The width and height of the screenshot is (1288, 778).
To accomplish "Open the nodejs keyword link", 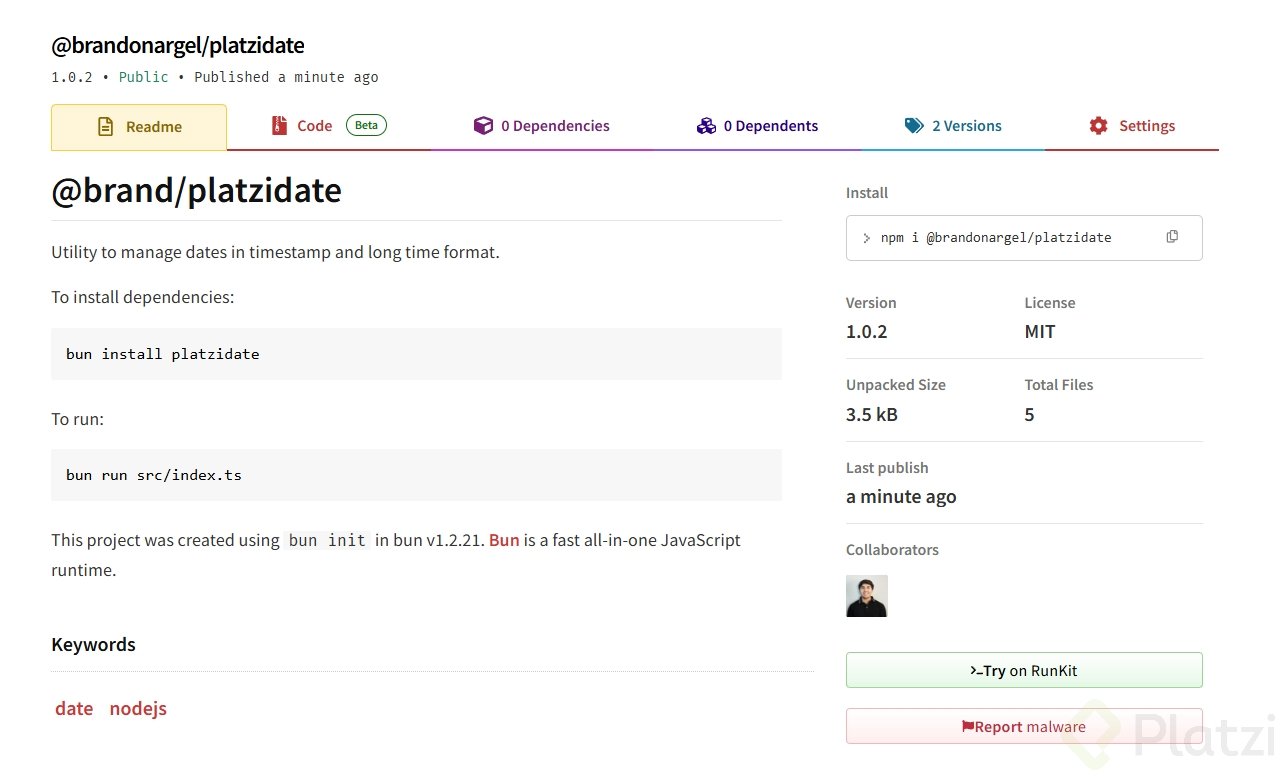I will (138, 709).
